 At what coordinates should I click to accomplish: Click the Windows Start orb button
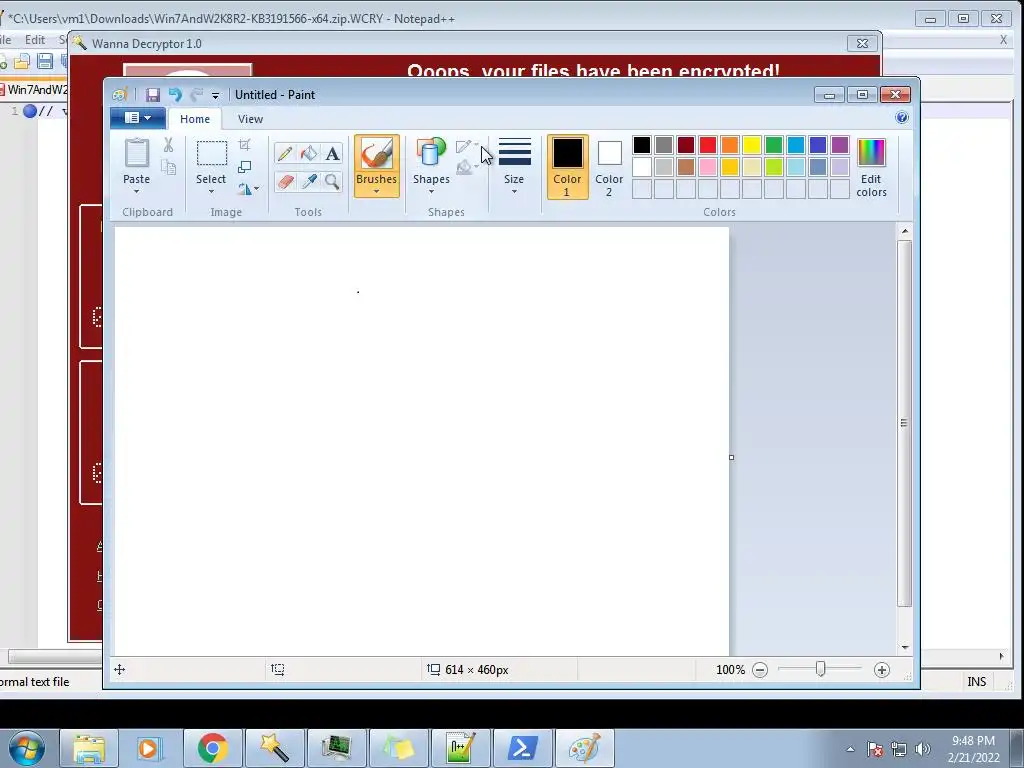pyautogui.click(x=27, y=748)
